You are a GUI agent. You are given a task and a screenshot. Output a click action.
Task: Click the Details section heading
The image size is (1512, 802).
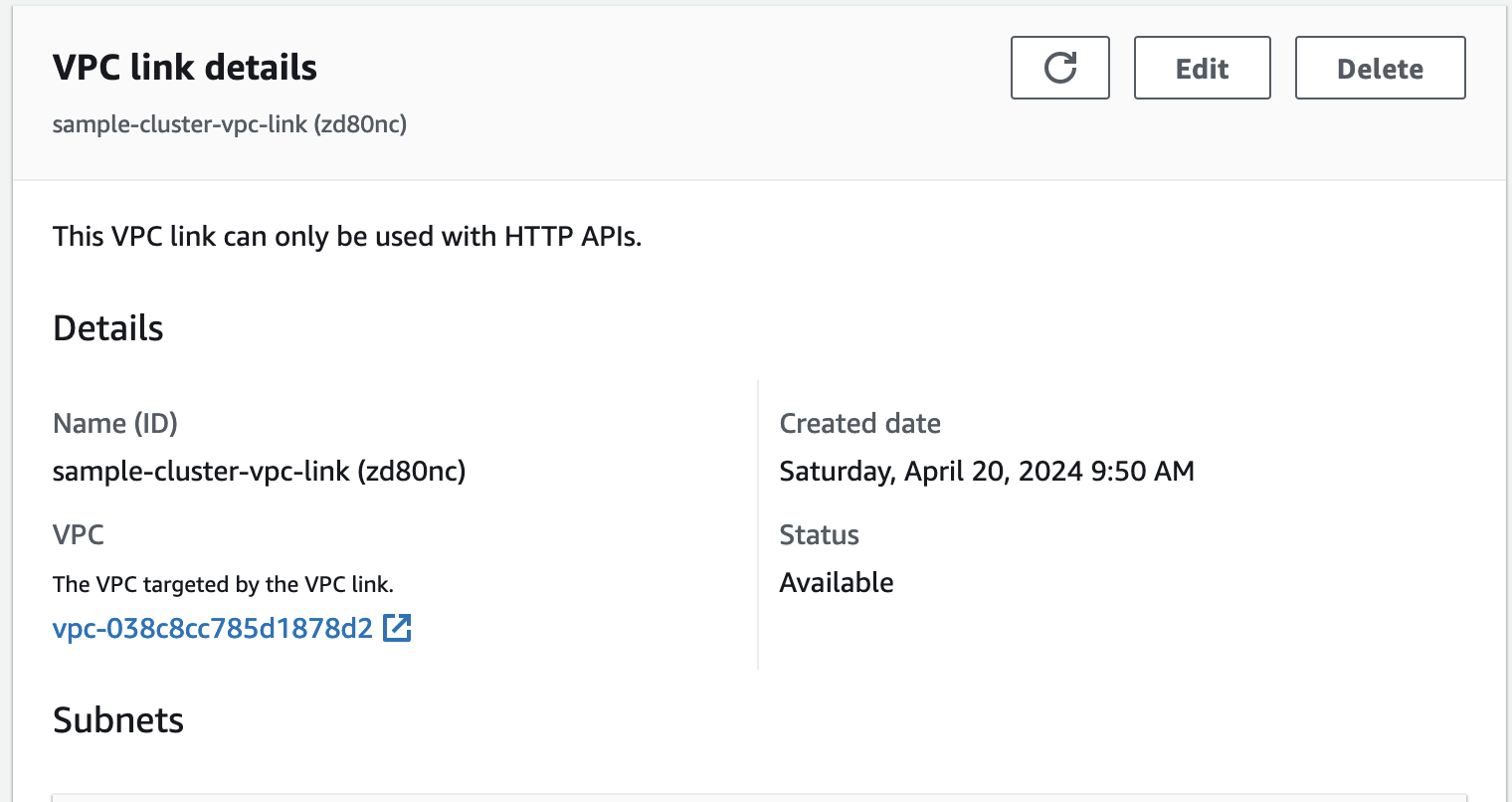pyautogui.click(x=107, y=328)
